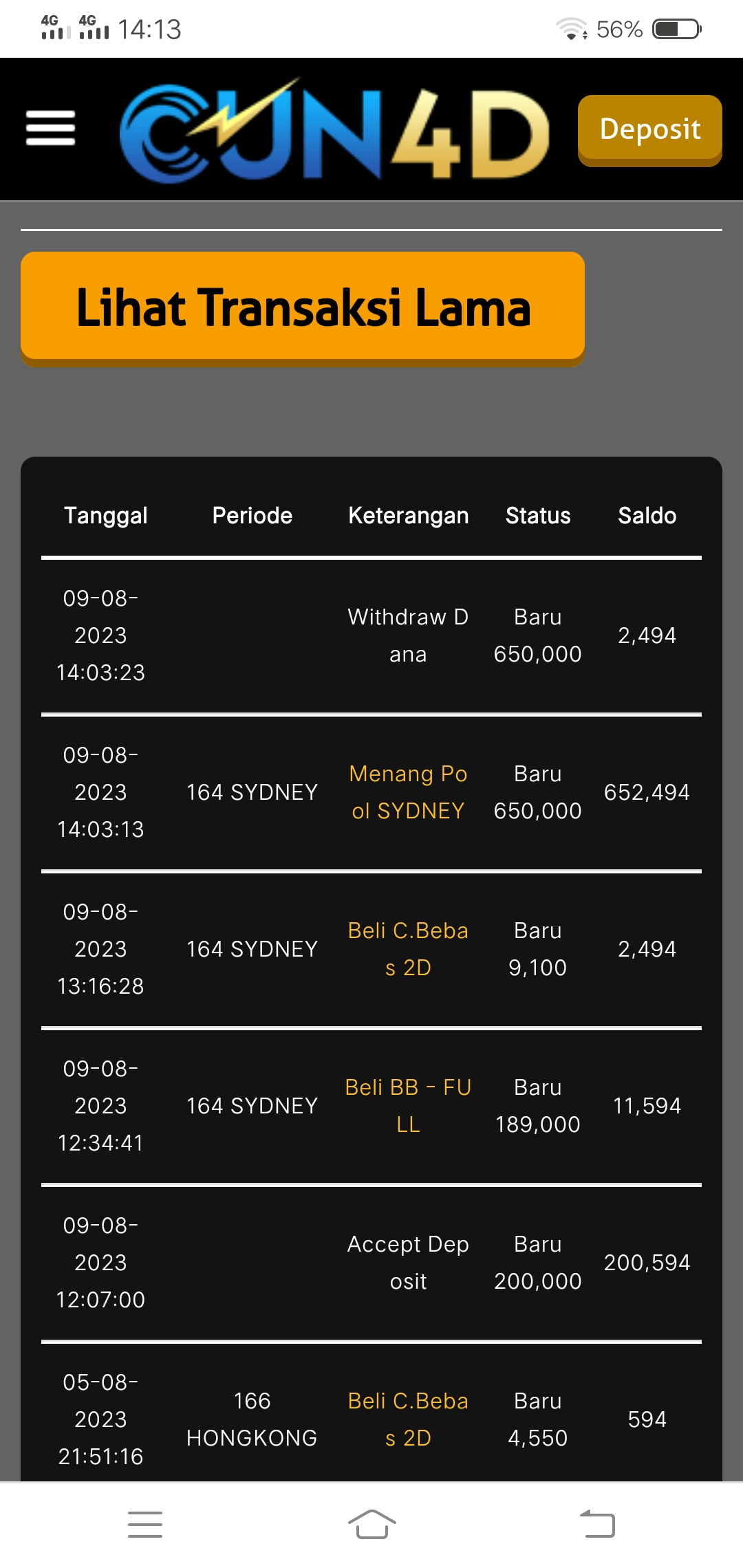This screenshot has width=743, height=1568.
Task: Tap Android back navigation icon
Action: point(597,1524)
